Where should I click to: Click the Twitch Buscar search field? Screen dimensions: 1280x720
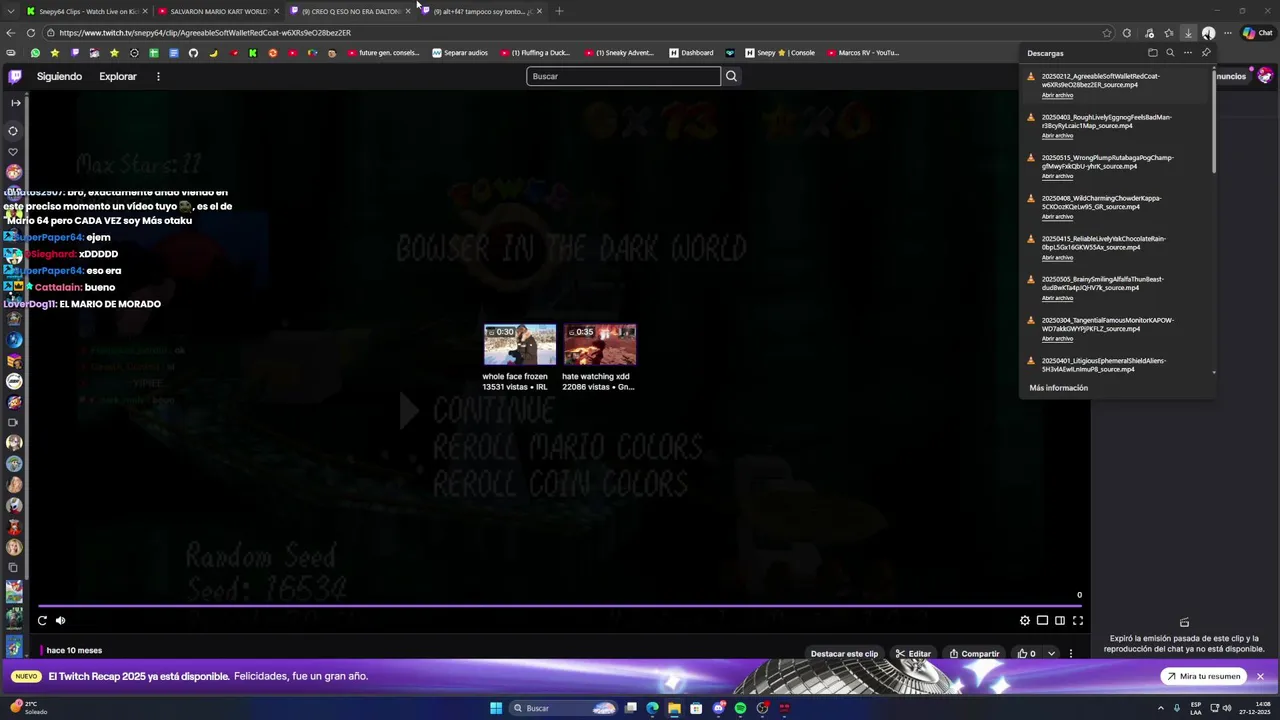tap(623, 76)
